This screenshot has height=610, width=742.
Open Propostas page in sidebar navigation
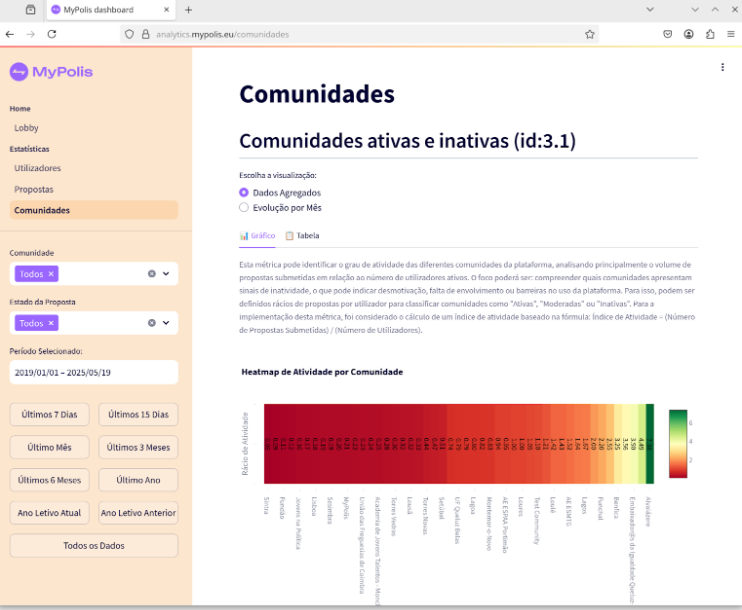tap(34, 189)
